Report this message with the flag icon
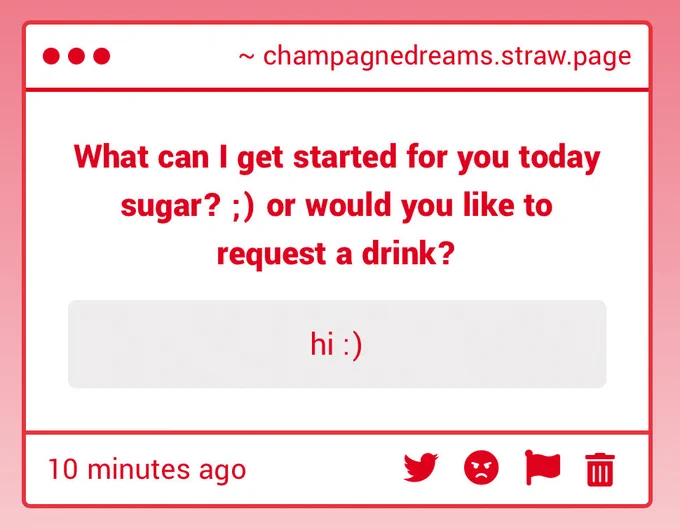 tap(542, 468)
